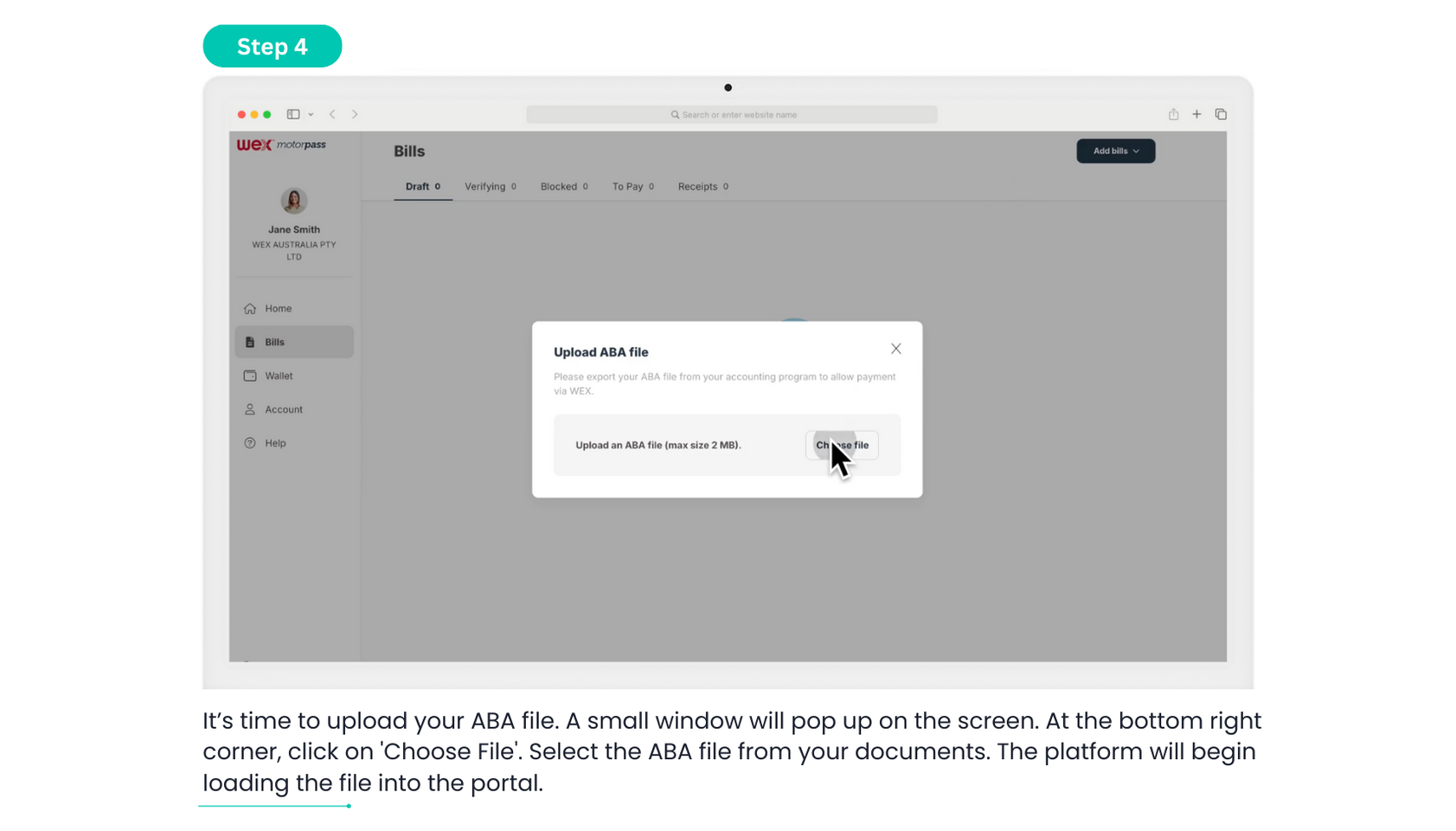Click the WEX motorpass logo

click(x=281, y=145)
